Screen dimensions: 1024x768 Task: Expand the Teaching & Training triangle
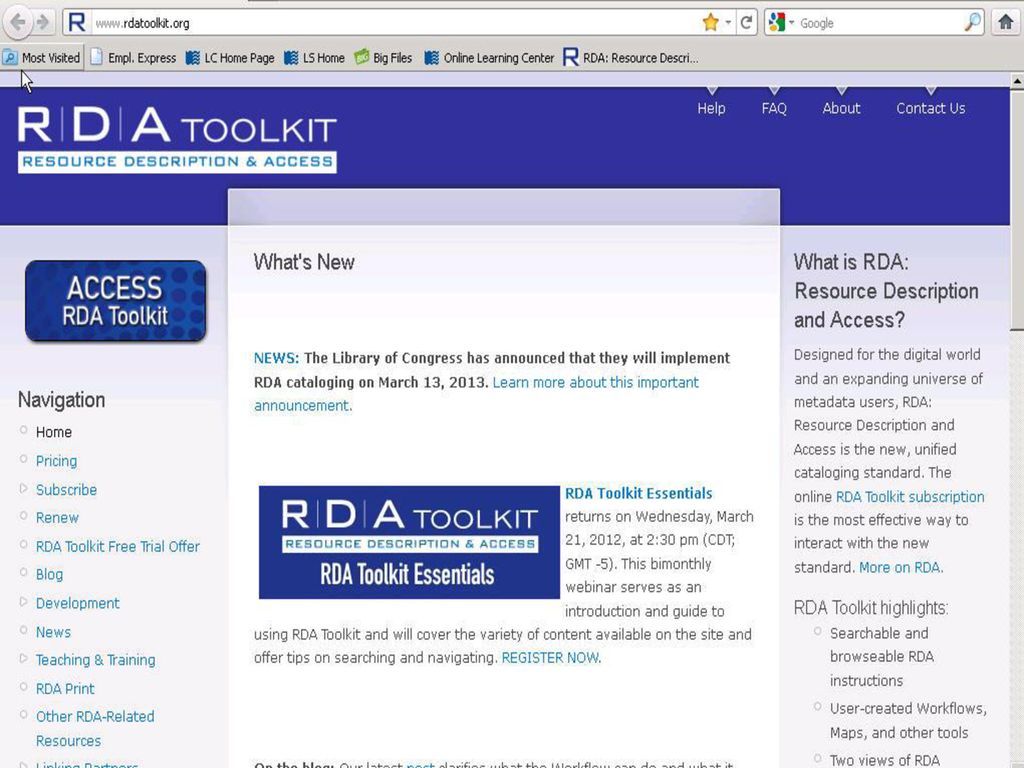pos(24,658)
